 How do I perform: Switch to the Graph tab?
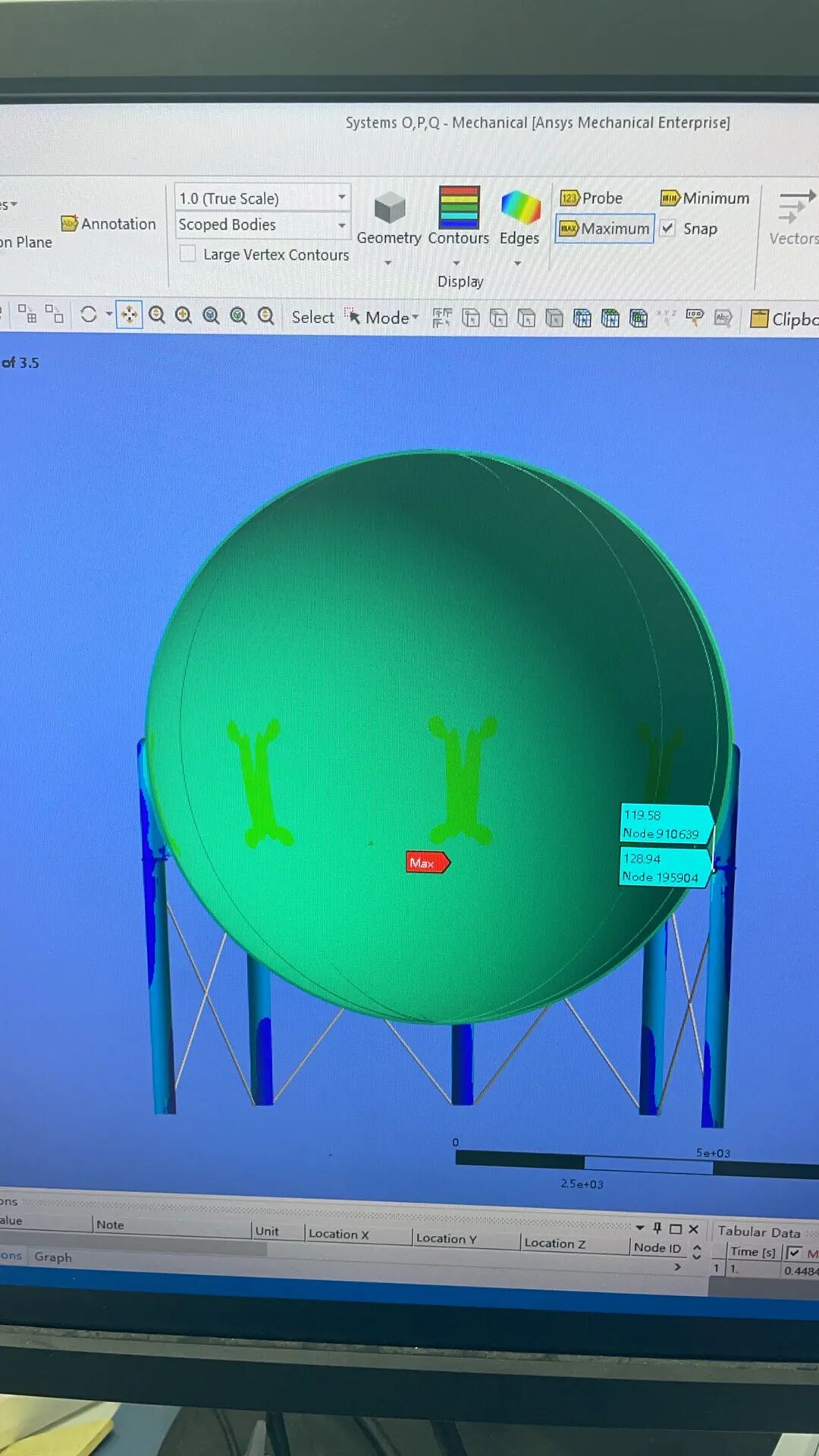[x=53, y=1257]
